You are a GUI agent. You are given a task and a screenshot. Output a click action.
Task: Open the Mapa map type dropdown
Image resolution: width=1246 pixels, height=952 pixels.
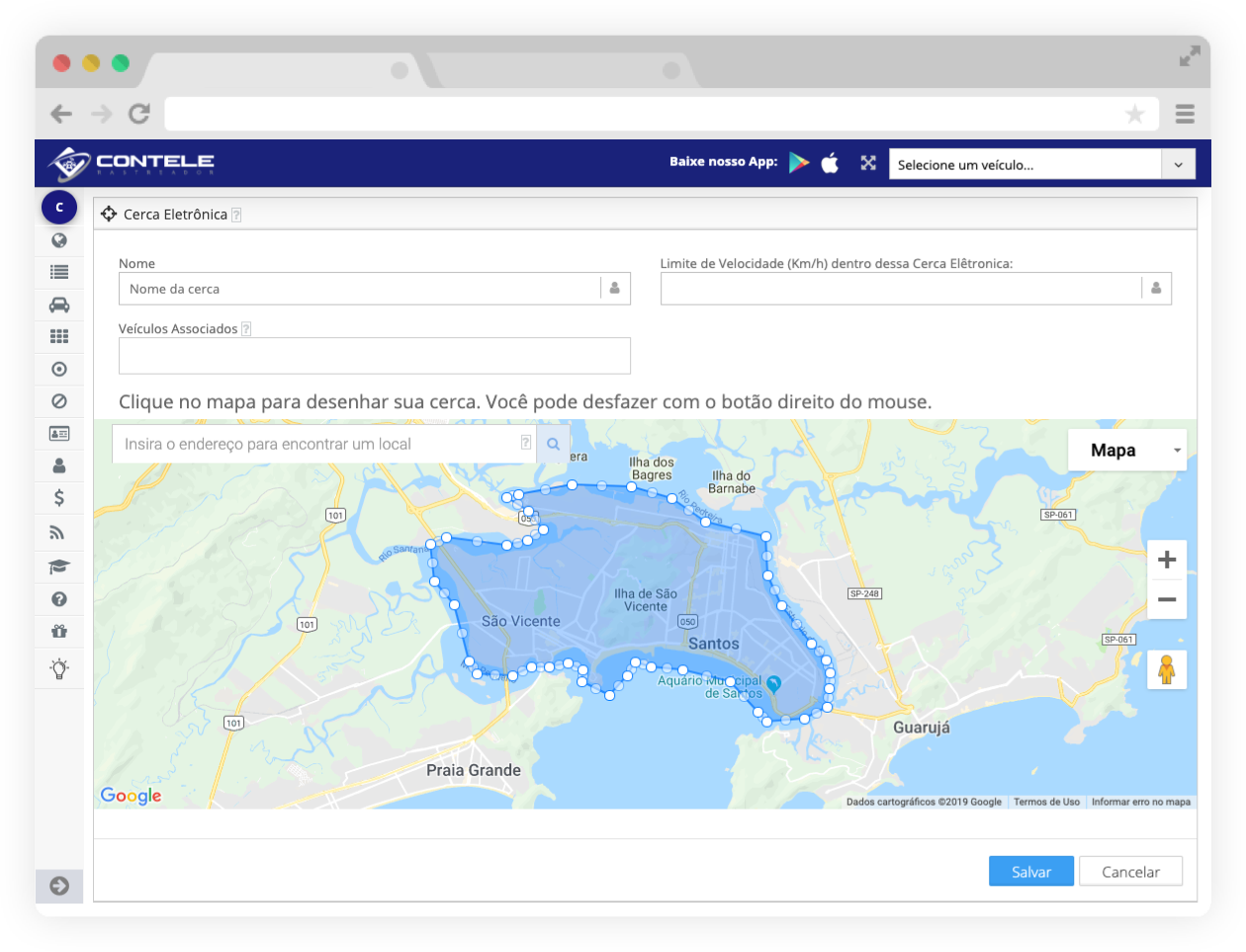[x=1126, y=451]
